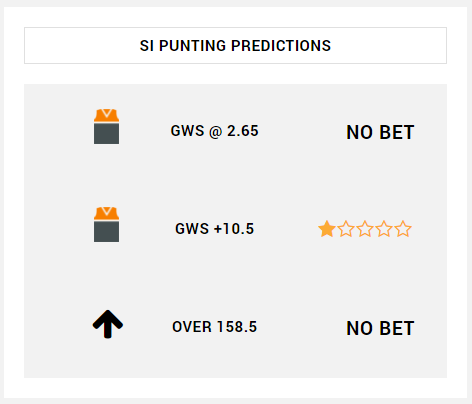Image resolution: width=472 pixels, height=404 pixels.
Task: Click the fifth empty star rating
Action: [x=403, y=229]
